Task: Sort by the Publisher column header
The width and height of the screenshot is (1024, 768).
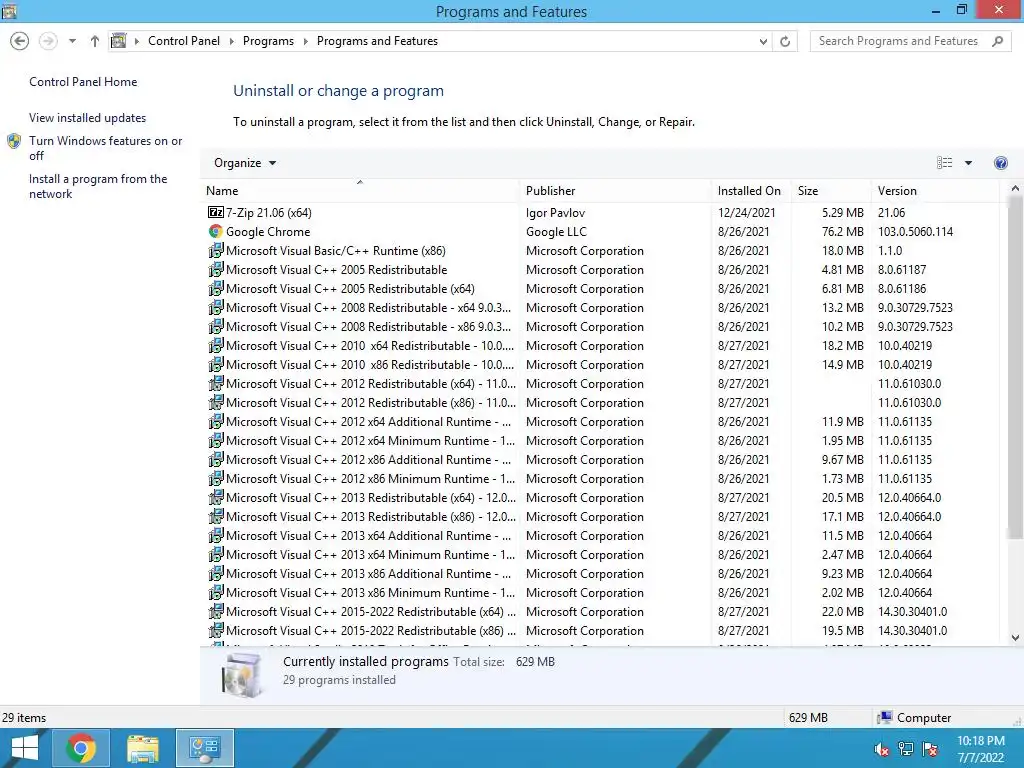Action: (x=615, y=191)
